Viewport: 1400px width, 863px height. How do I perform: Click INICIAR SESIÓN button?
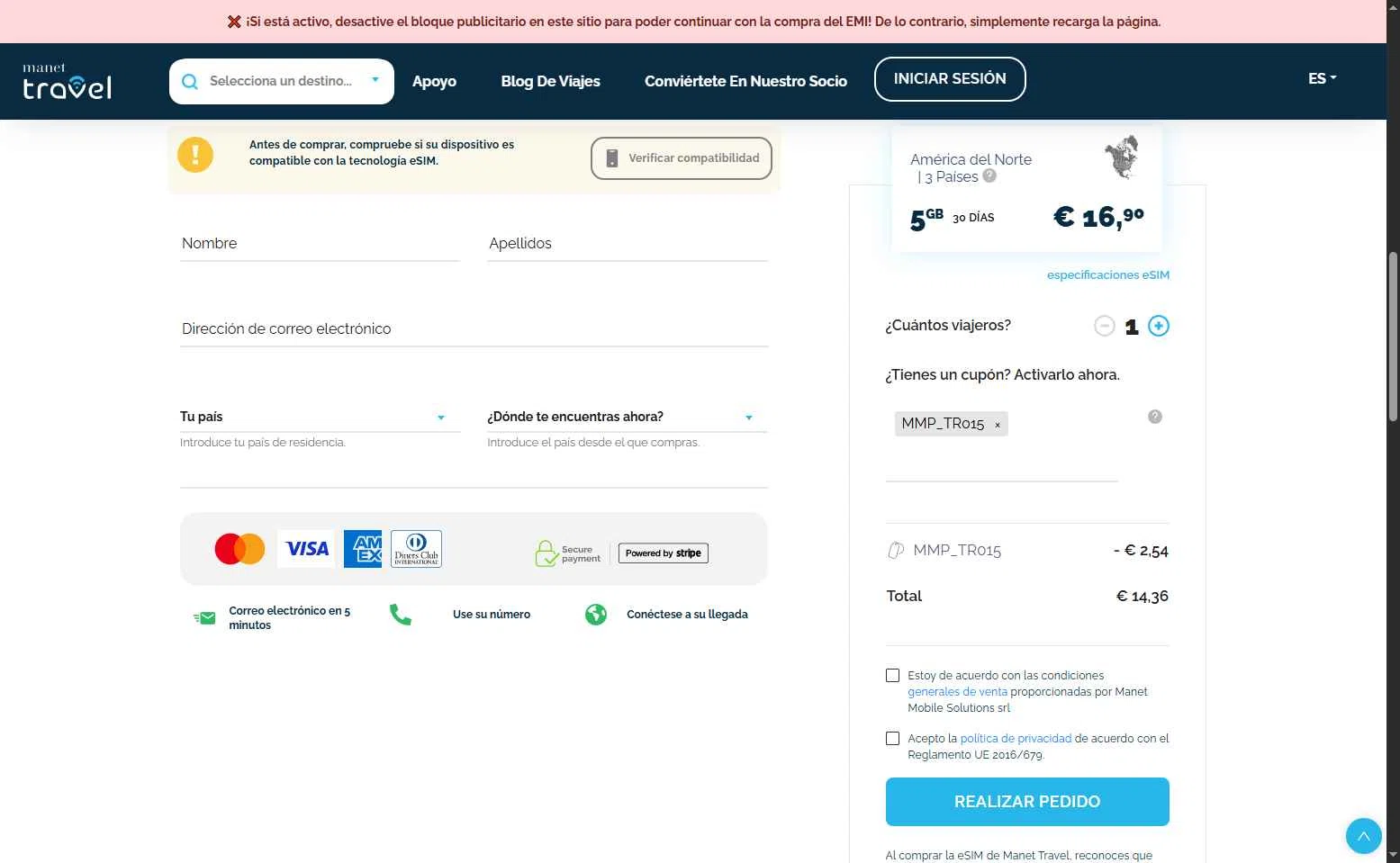coord(950,79)
